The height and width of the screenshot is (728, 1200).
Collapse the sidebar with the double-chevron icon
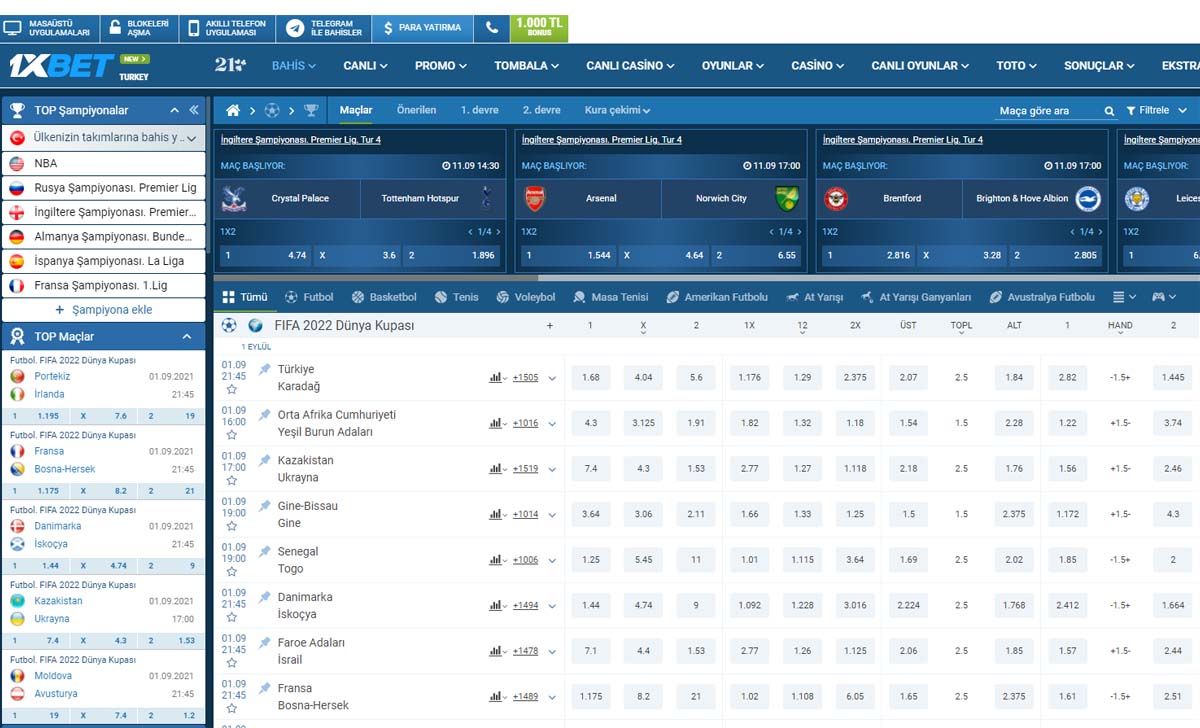tap(193, 110)
